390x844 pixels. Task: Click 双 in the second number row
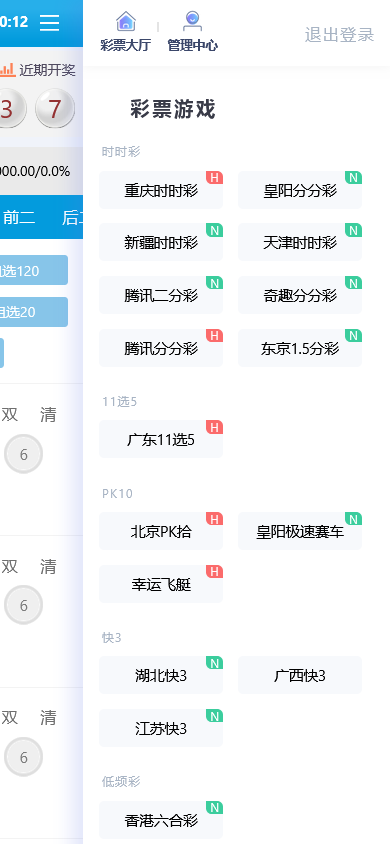click(x=10, y=566)
